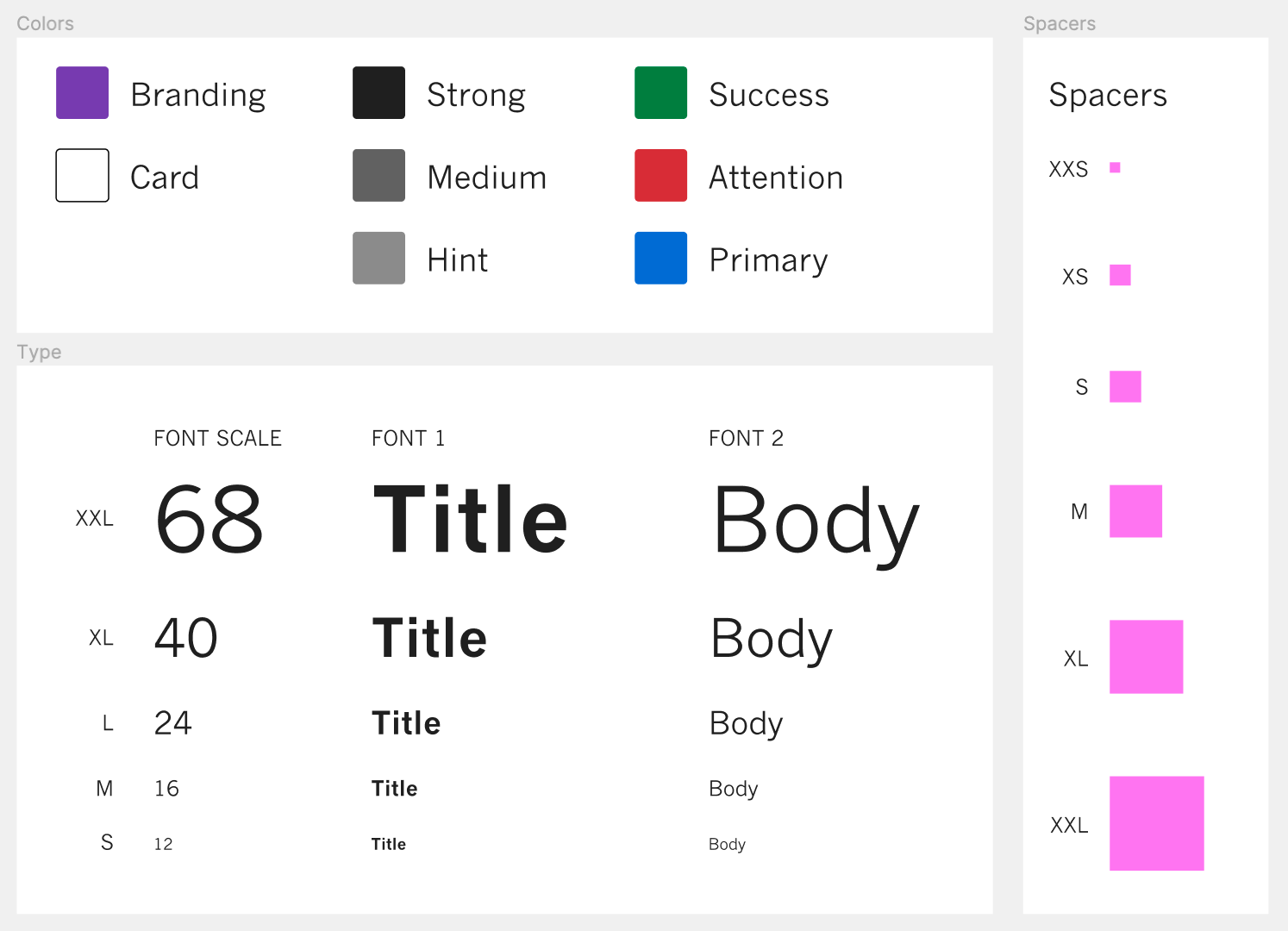Image resolution: width=1288 pixels, height=931 pixels.
Task: Click the size 40 XL Body text
Action: tap(772, 640)
